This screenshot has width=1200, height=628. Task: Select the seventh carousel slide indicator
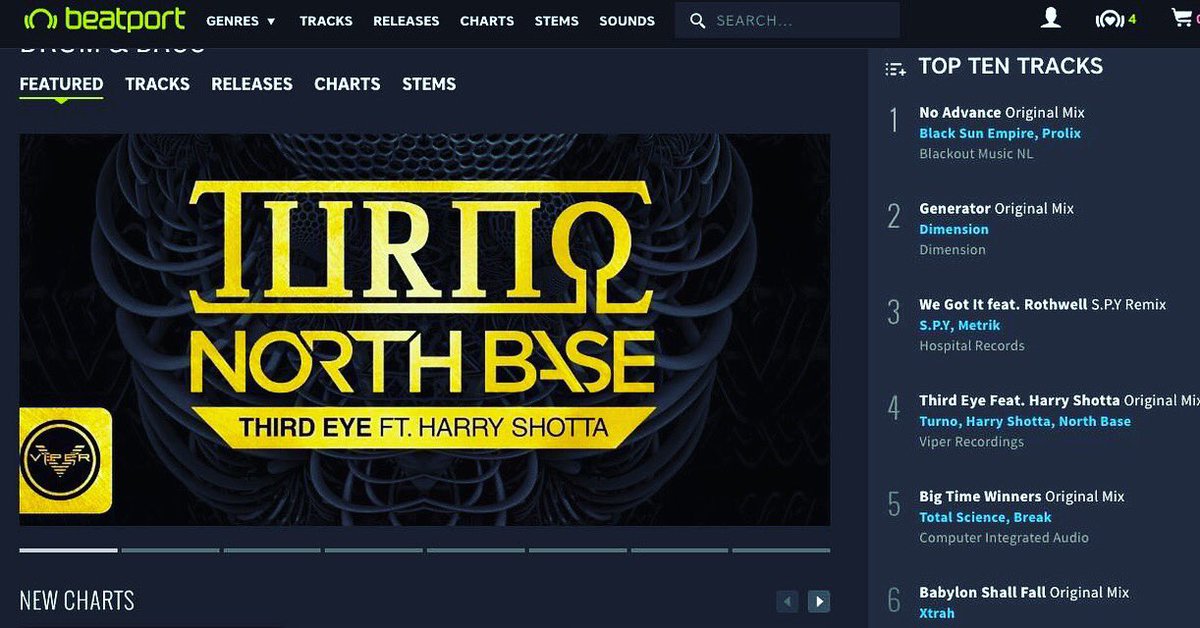679,550
